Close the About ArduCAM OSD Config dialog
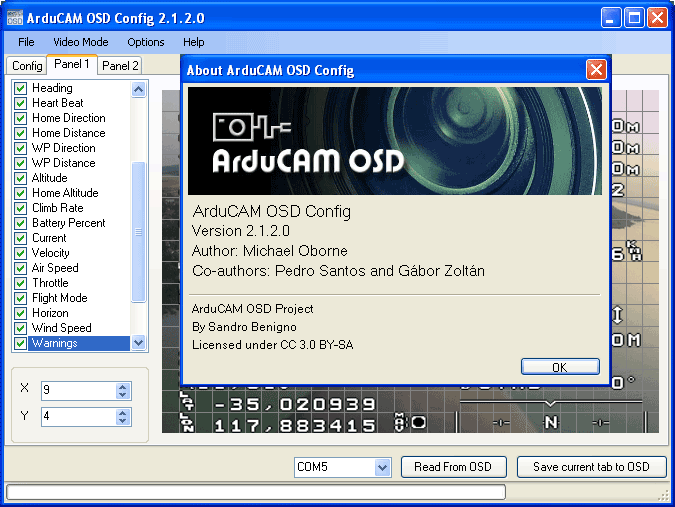Image resolution: width=675 pixels, height=507 pixels. click(596, 69)
